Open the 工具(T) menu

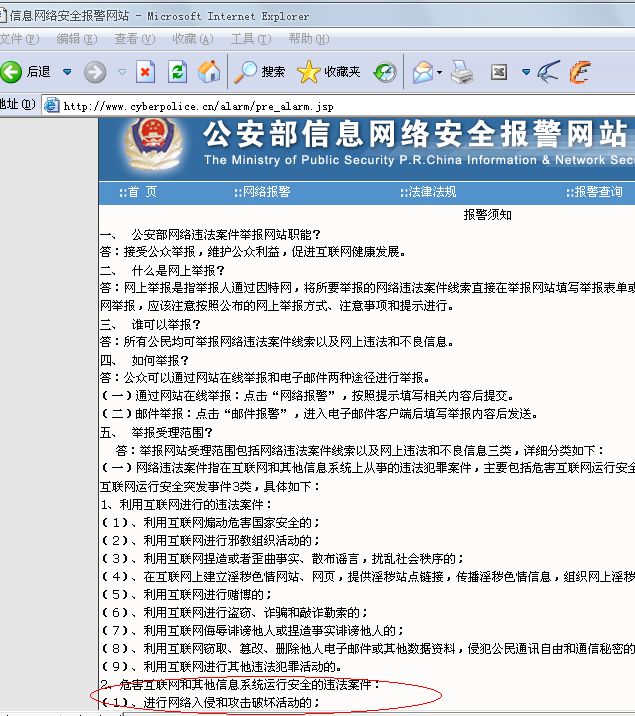coord(251,39)
